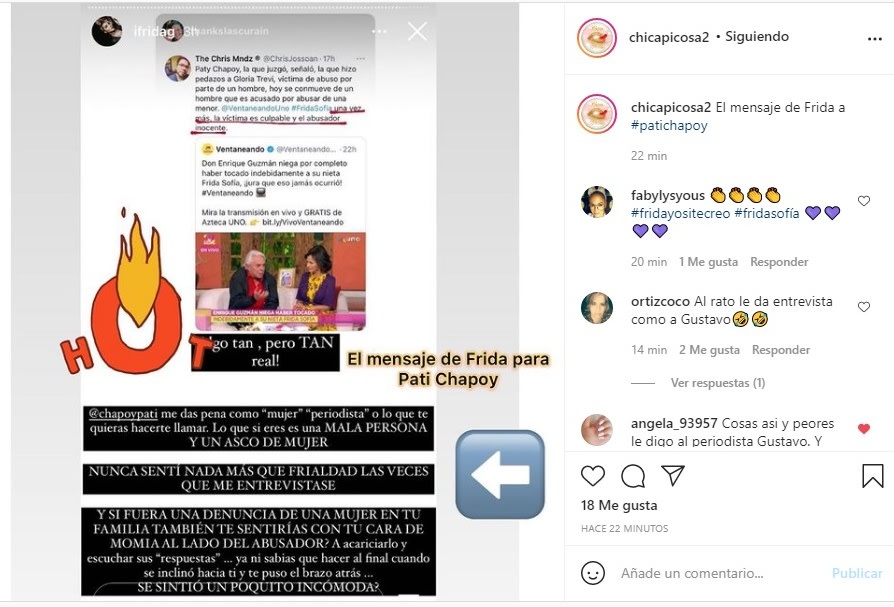Reply to ortizcoco's comment
The height and width of the screenshot is (607, 894).
pyautogui.click(x=781, y=349)
